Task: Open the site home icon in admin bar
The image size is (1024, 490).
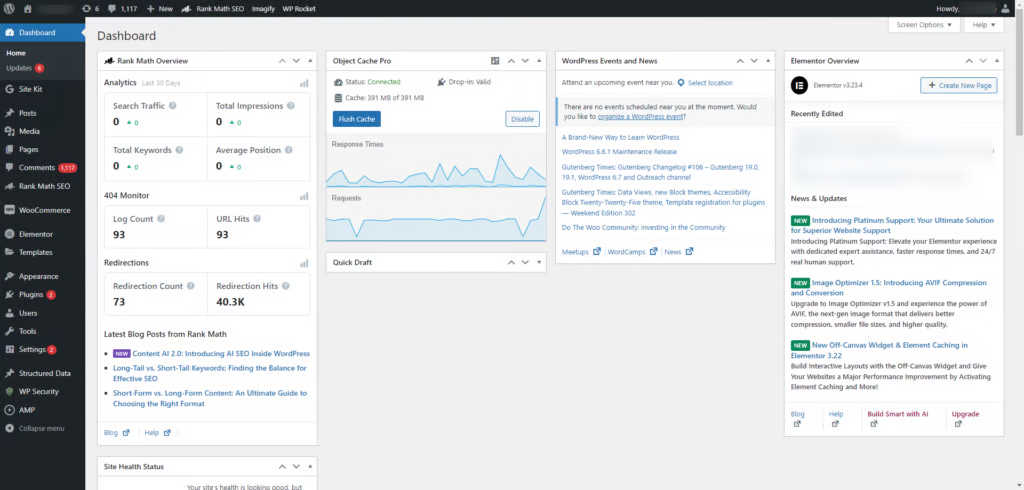Action: 28,8
